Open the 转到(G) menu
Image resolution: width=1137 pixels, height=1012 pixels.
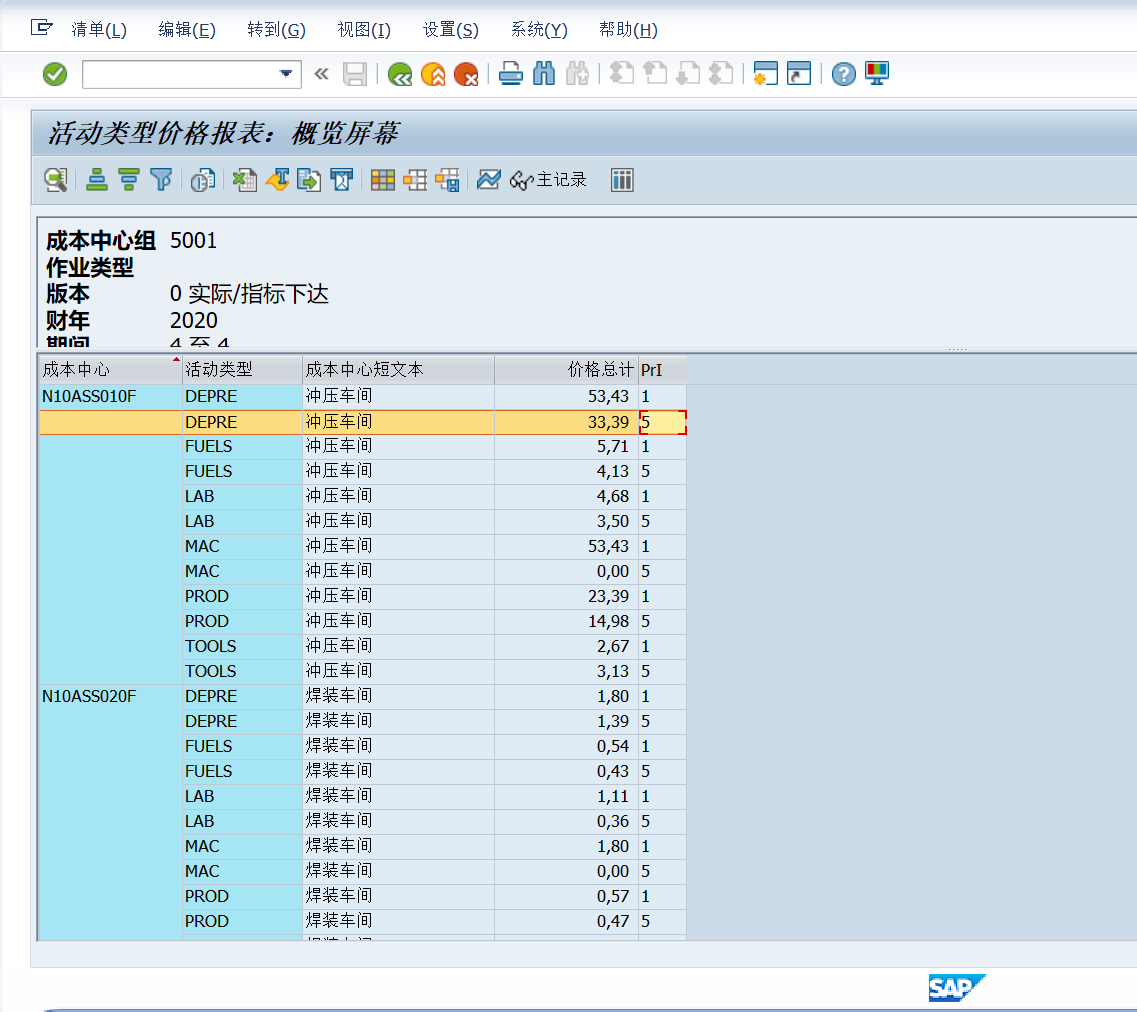[x=275, y=30]
